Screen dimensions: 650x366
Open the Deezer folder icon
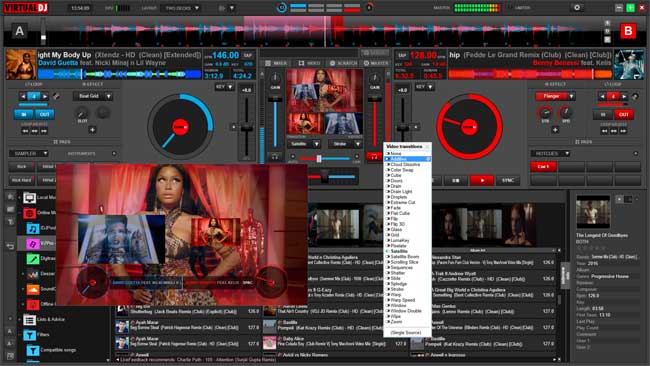pos(33,274)
